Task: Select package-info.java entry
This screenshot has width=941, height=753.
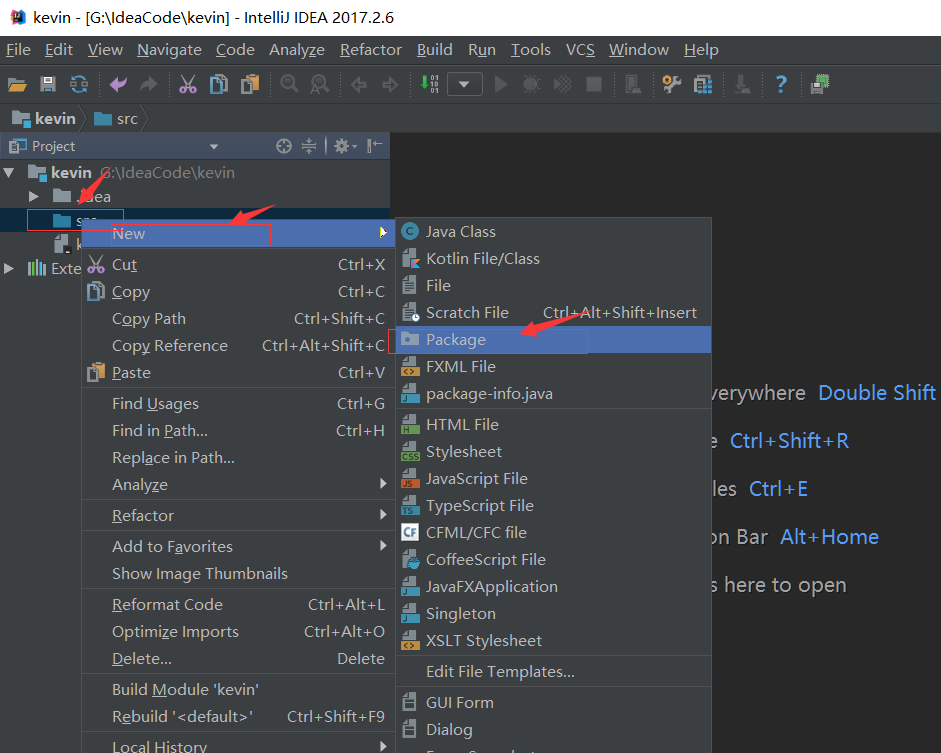Action: 553,394
